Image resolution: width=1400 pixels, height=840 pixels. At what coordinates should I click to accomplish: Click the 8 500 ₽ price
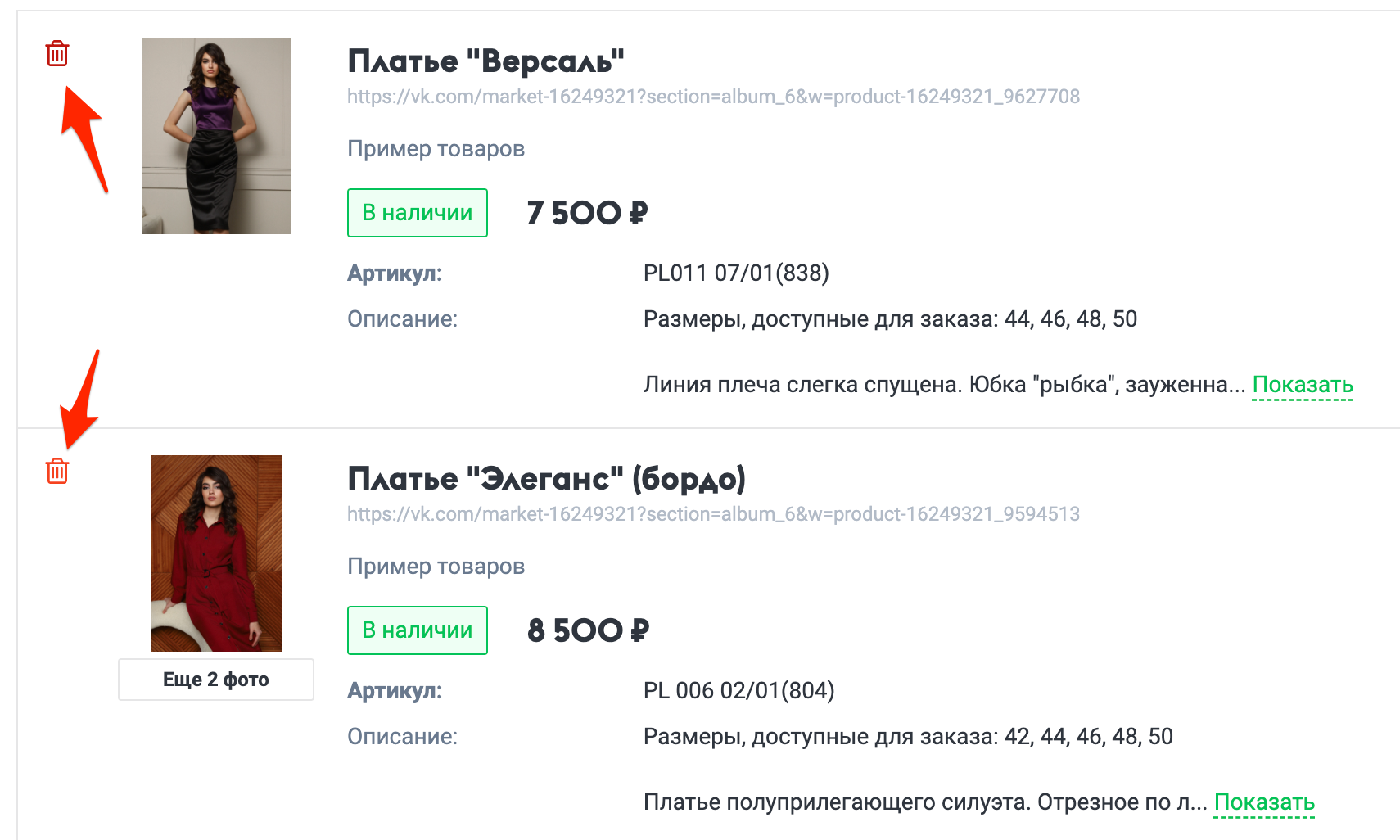(585, 630)
